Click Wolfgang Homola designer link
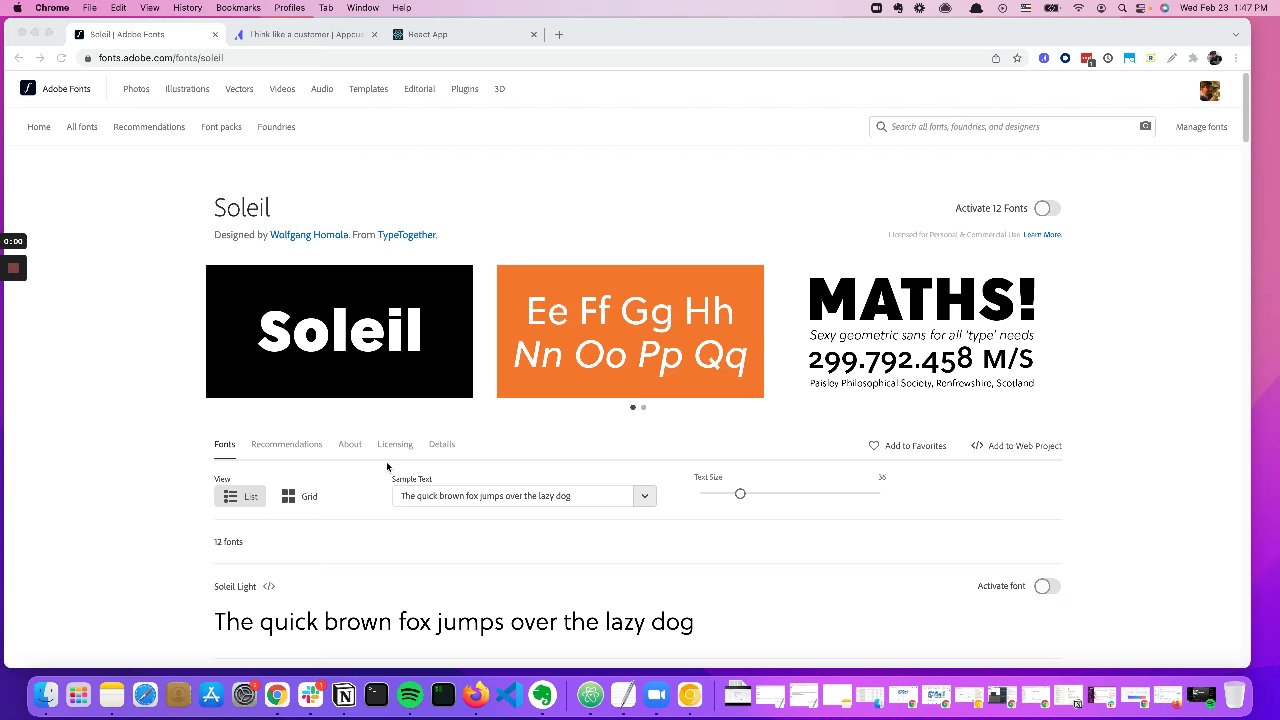The height and width of the screenshot is (720, 1280). (309, 235)
